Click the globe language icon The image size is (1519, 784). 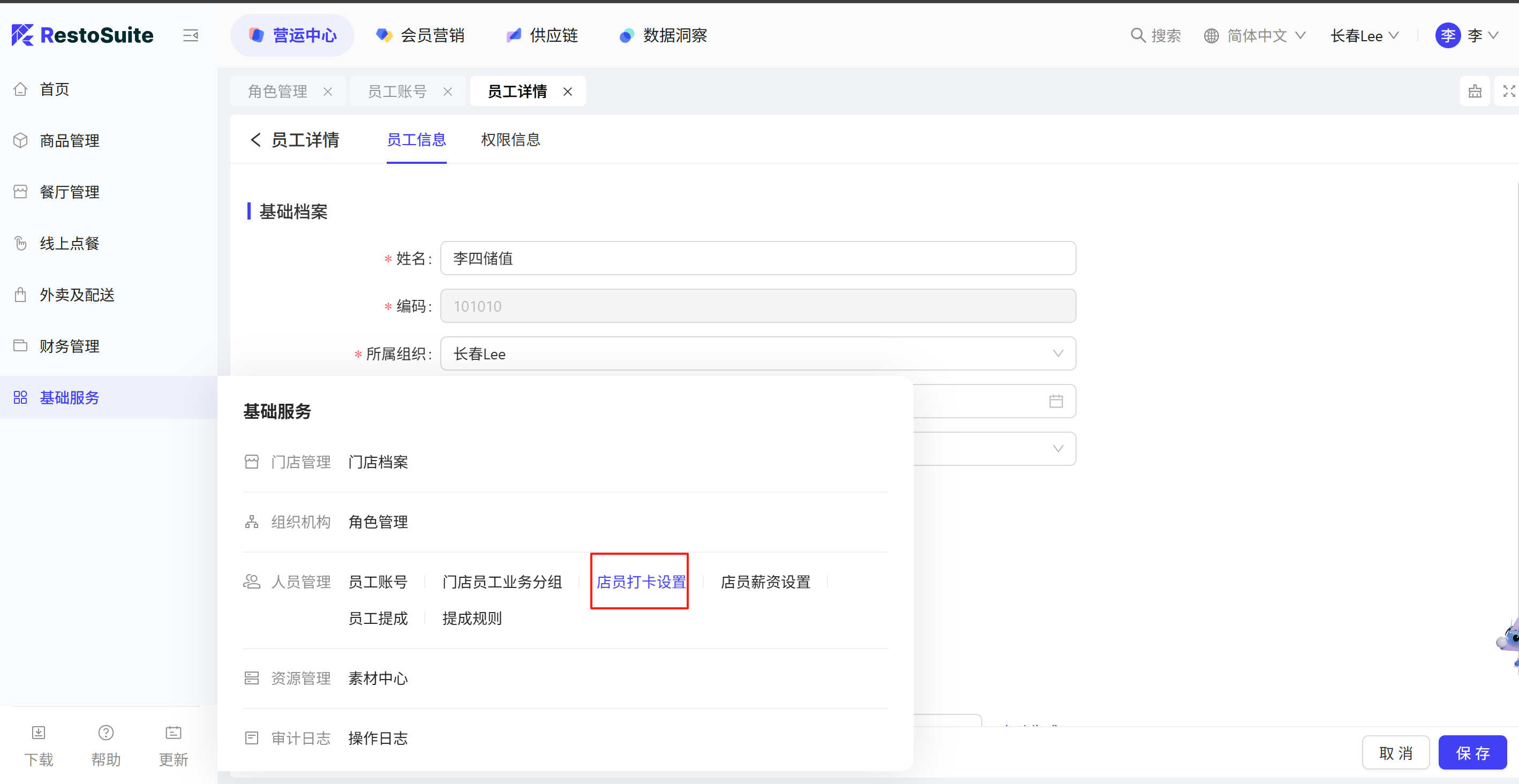point(1211,35)
